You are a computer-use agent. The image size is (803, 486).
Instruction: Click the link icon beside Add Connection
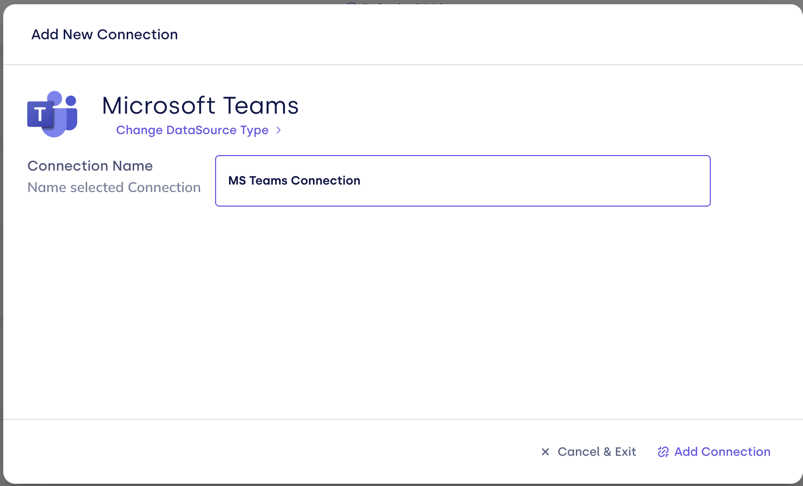663,452
